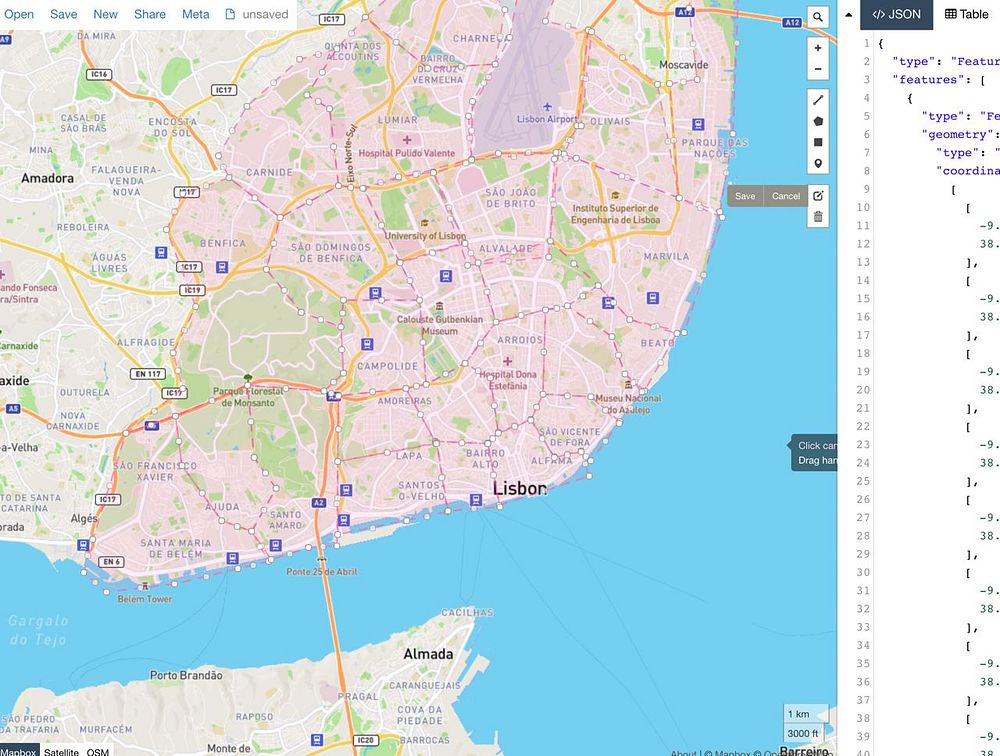Open the map search magnifier
The height and width of the screenshot is (756, 1000).
[818, 17]
